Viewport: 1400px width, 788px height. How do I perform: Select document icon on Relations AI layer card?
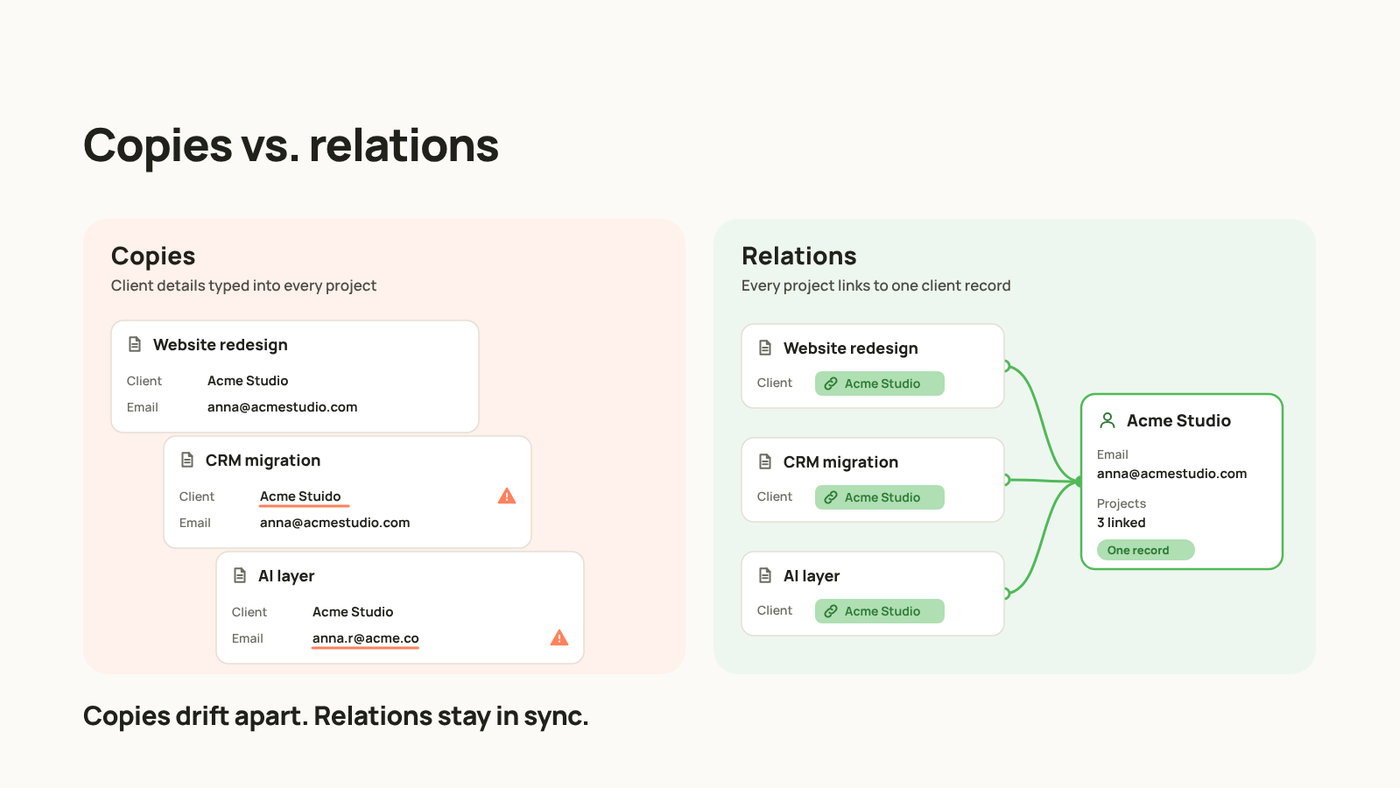pyautogui.click(x=765, y=576)
